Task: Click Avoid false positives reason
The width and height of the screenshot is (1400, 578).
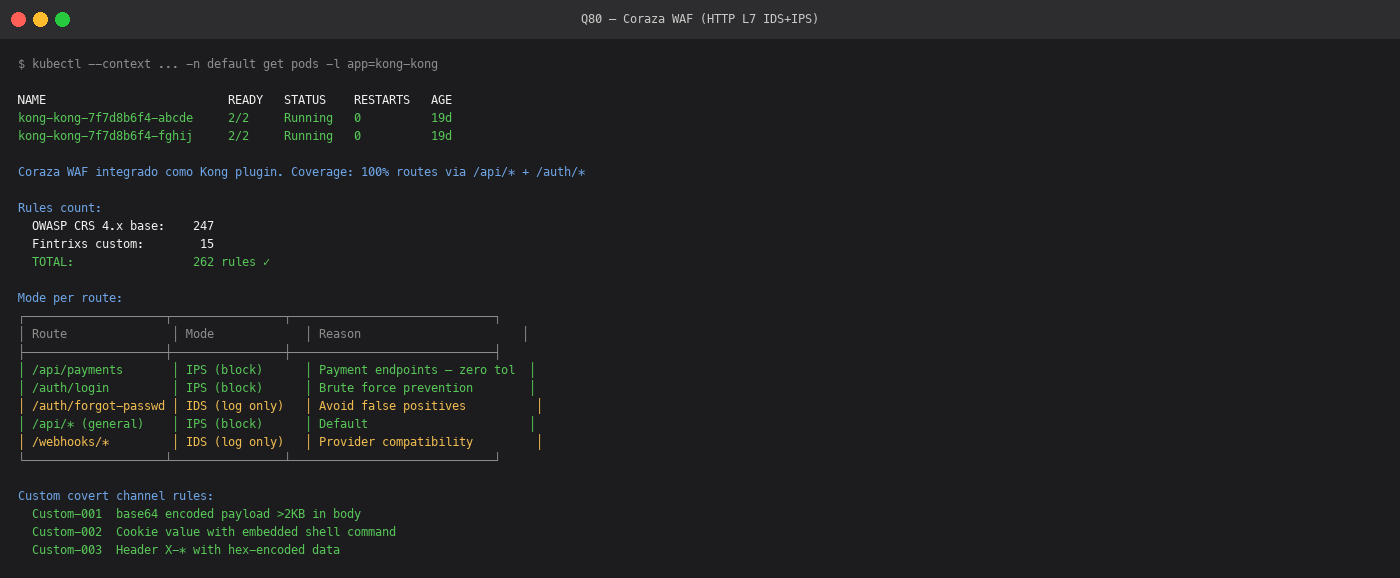Action: pyautogui.click(x=392, y=406)
